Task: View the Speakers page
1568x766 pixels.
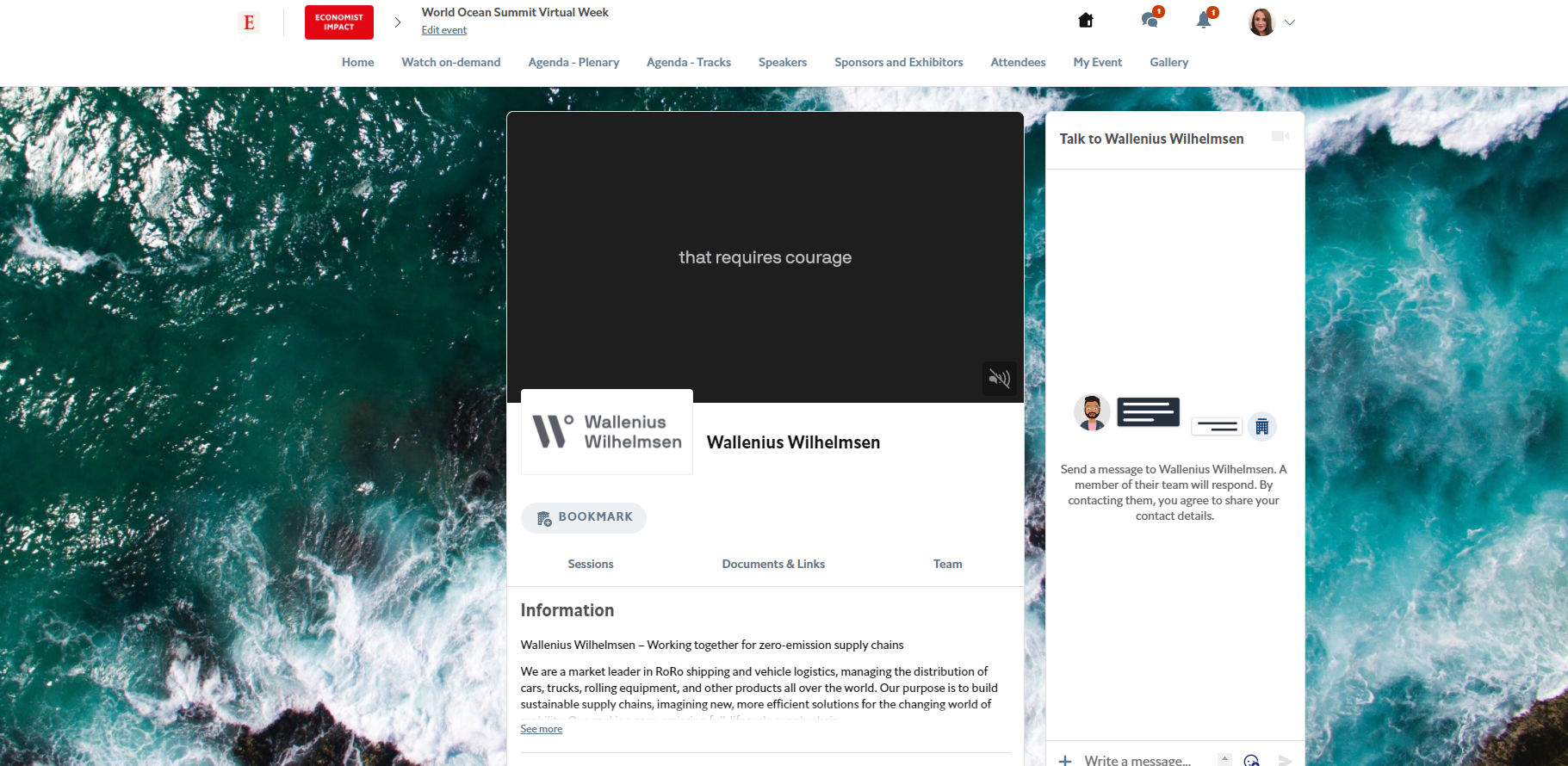Action: pyautogui.click(x=783, y=62)
